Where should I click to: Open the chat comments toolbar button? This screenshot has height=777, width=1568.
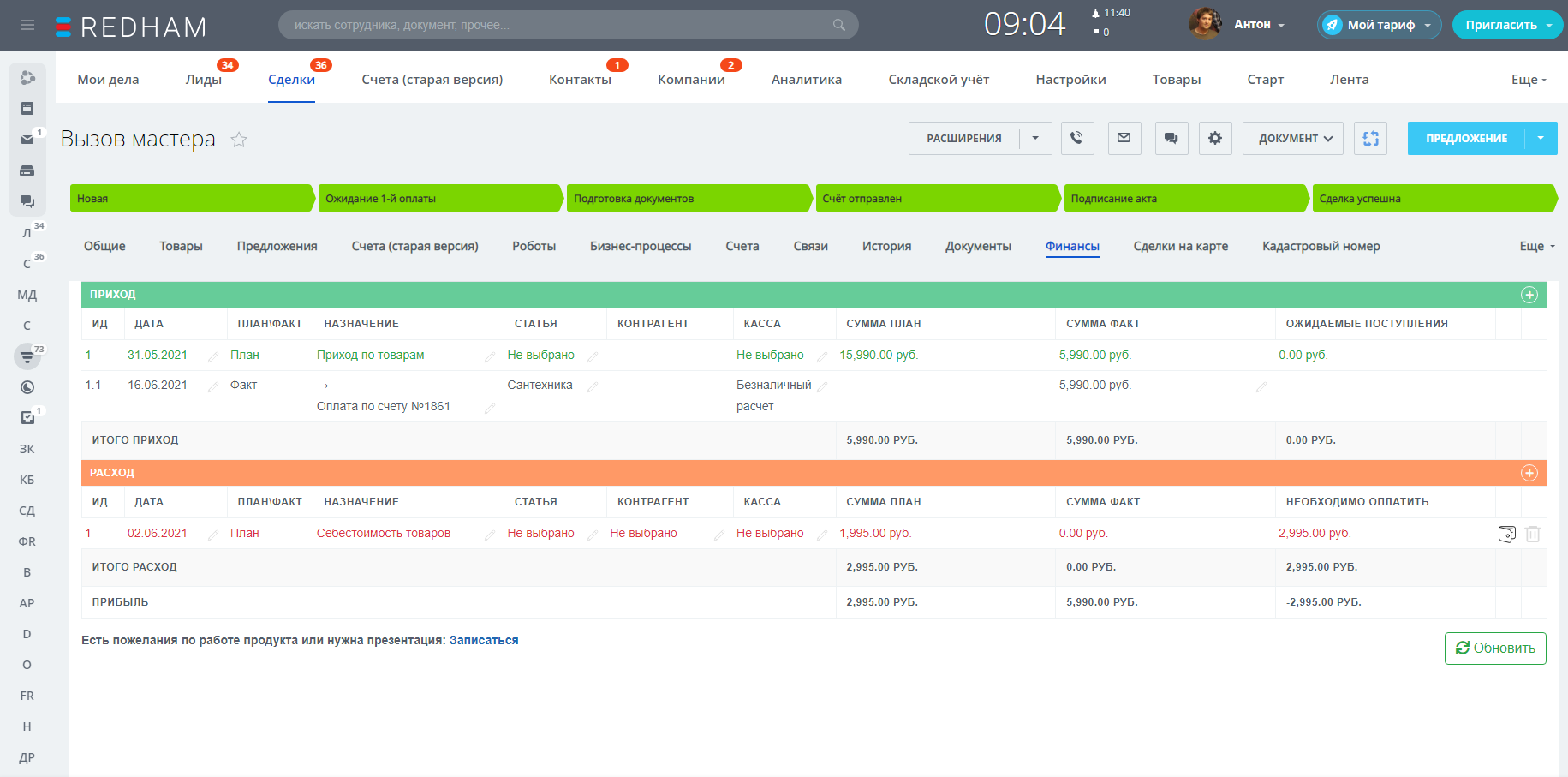[x=1171, y=138]
